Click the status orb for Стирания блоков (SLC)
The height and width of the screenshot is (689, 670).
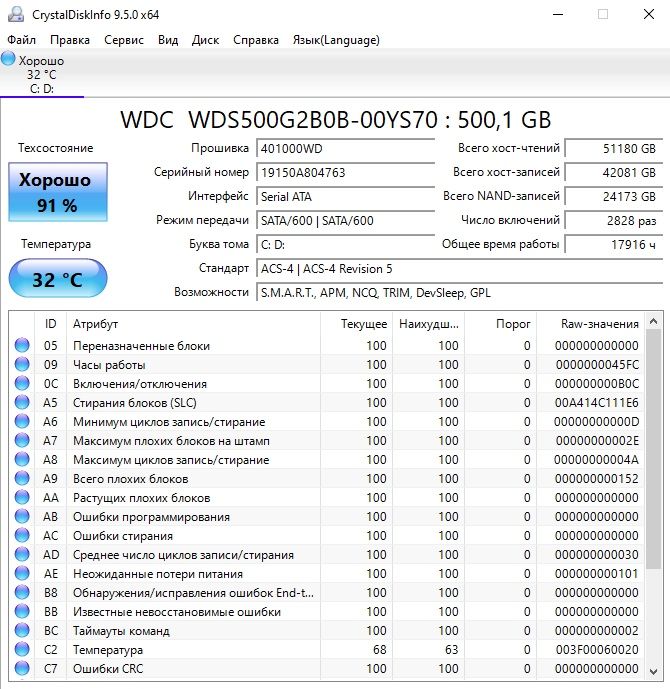(22, 402)
